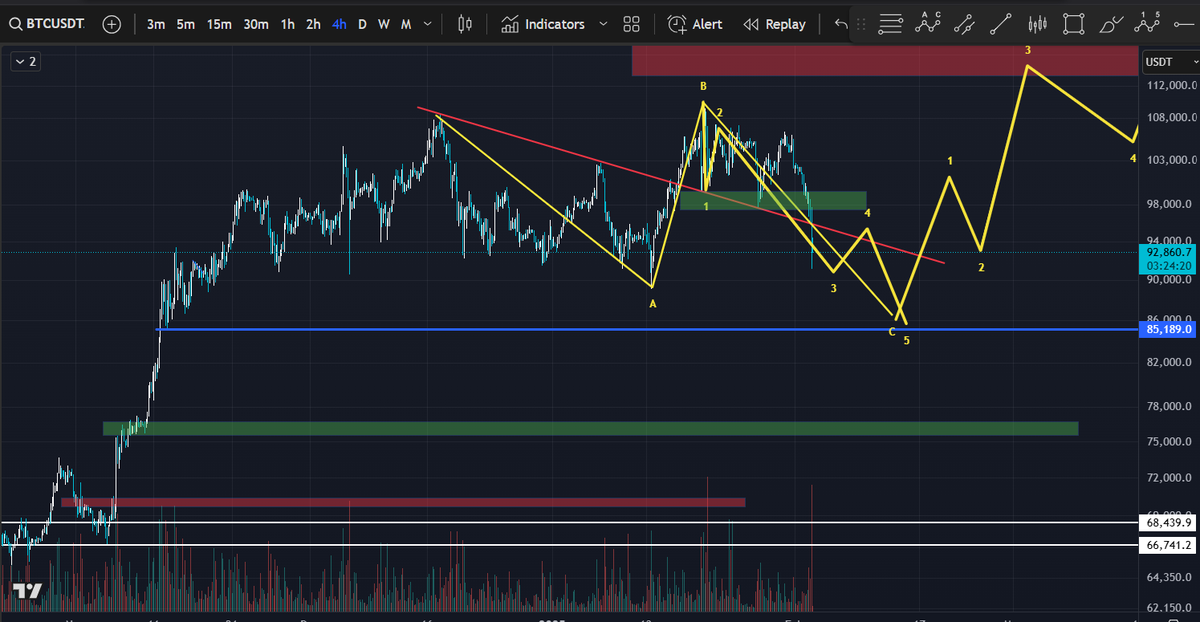Open the Indicators dropdown arrow
The image size is (1200, 622).
pyautogui.click(x=602, y=23)
